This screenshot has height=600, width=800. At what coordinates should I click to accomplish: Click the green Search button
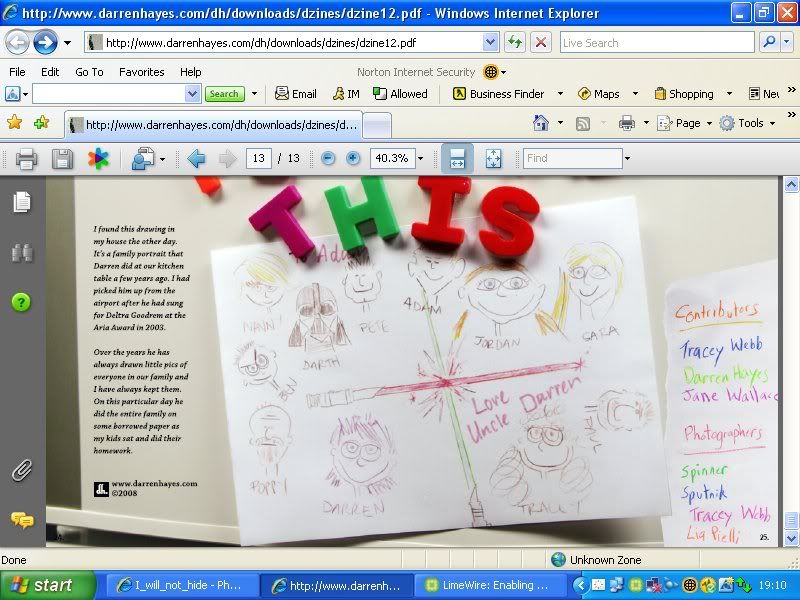click(224, 94)
